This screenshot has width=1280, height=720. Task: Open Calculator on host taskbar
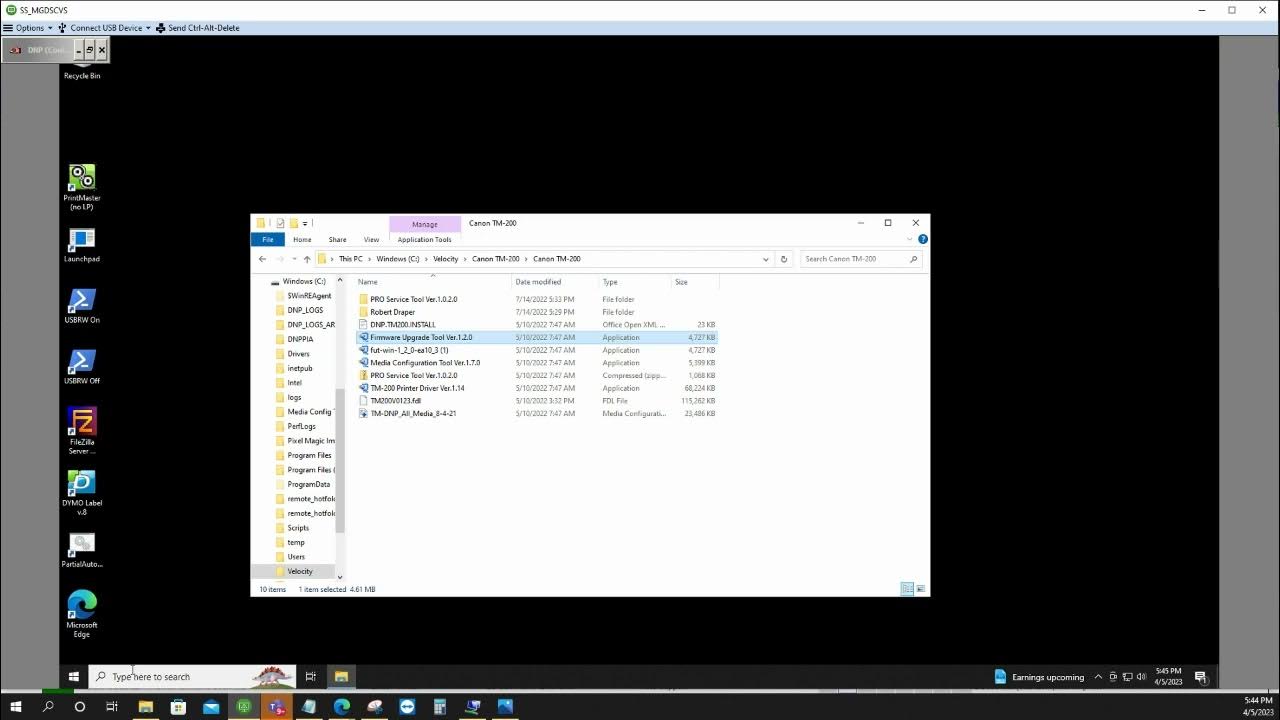tap(439, 707)
